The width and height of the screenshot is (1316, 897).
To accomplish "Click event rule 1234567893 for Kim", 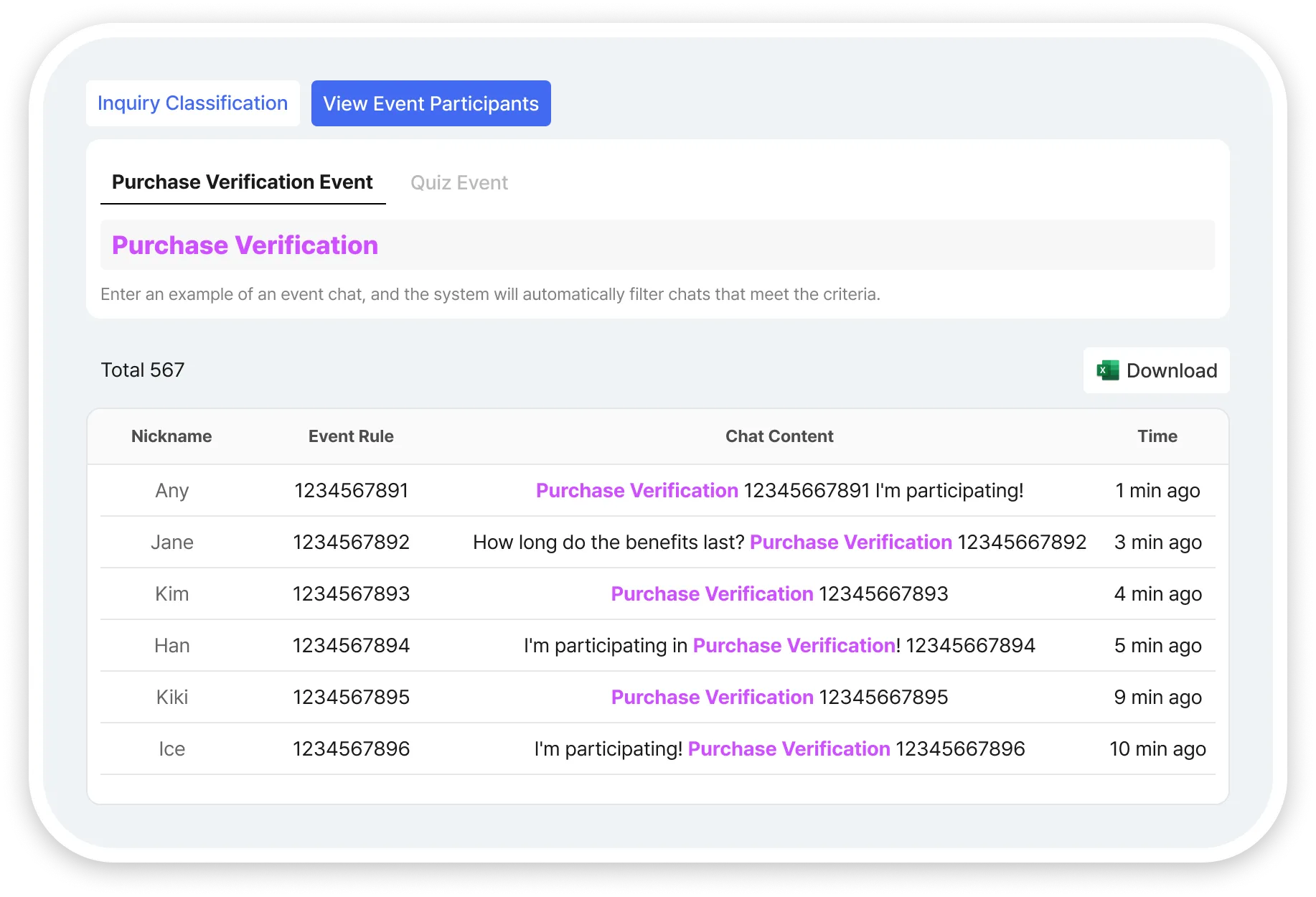I will (351, 594).
